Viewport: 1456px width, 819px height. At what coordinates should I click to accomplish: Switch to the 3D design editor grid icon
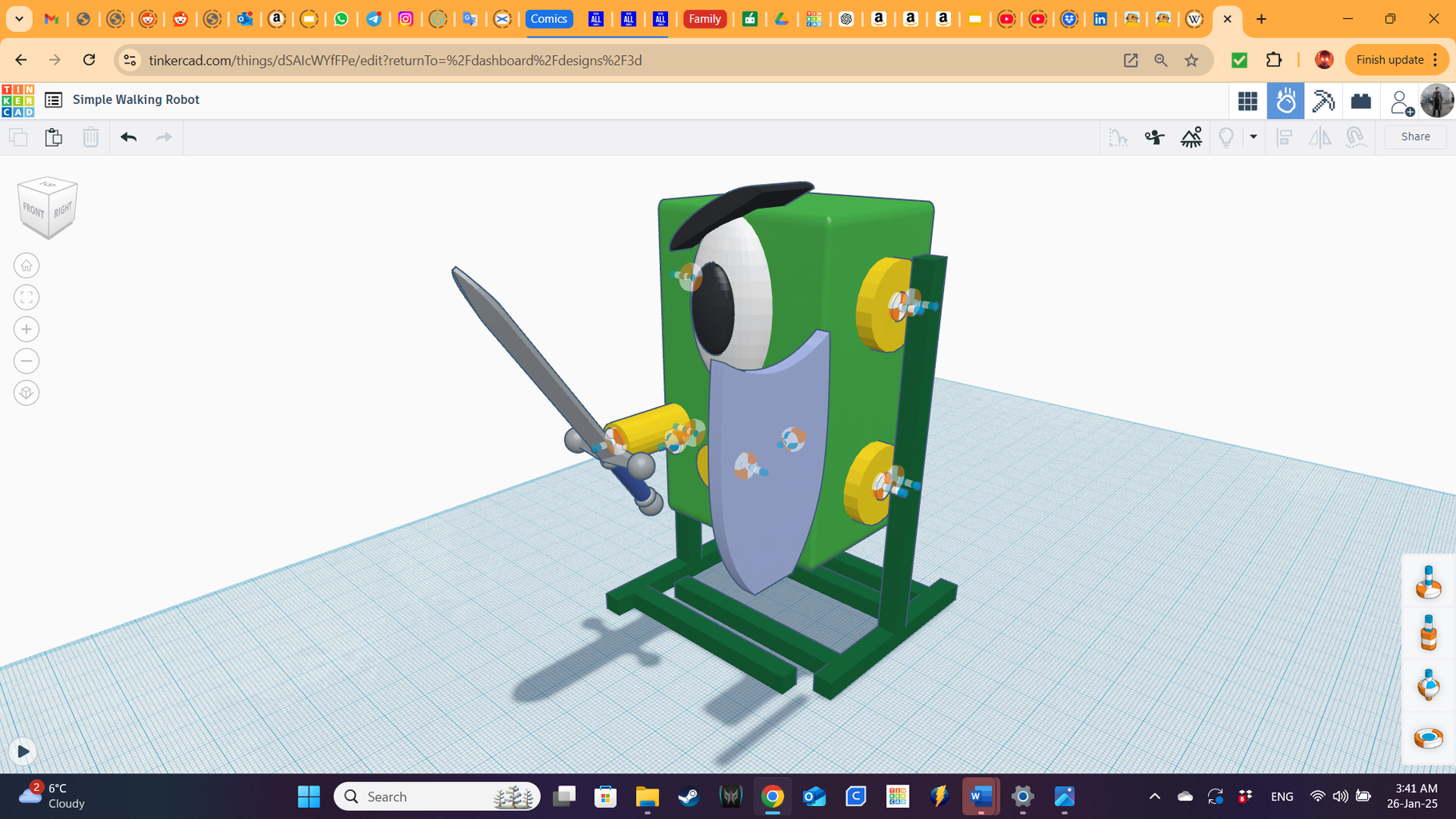1247,101
